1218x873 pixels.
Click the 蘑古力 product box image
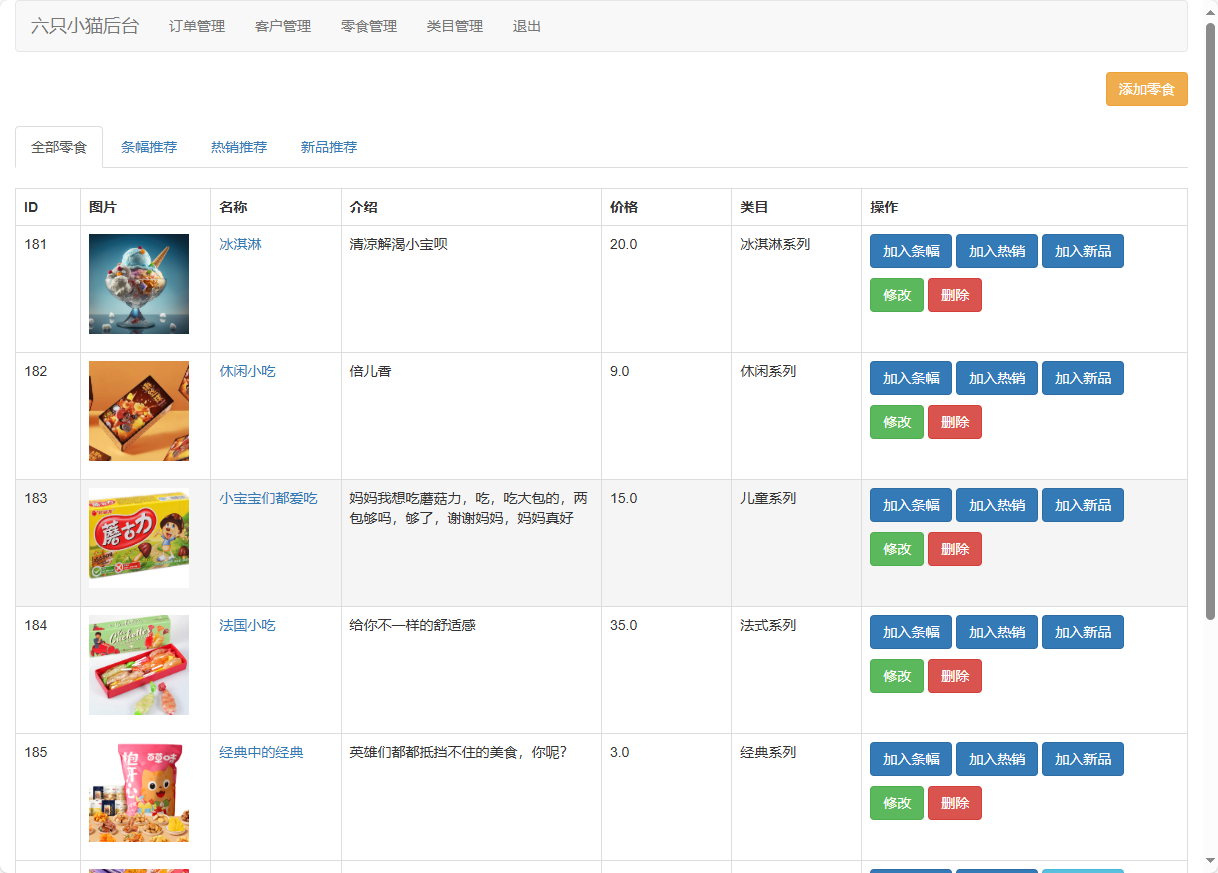click(139, 538)
